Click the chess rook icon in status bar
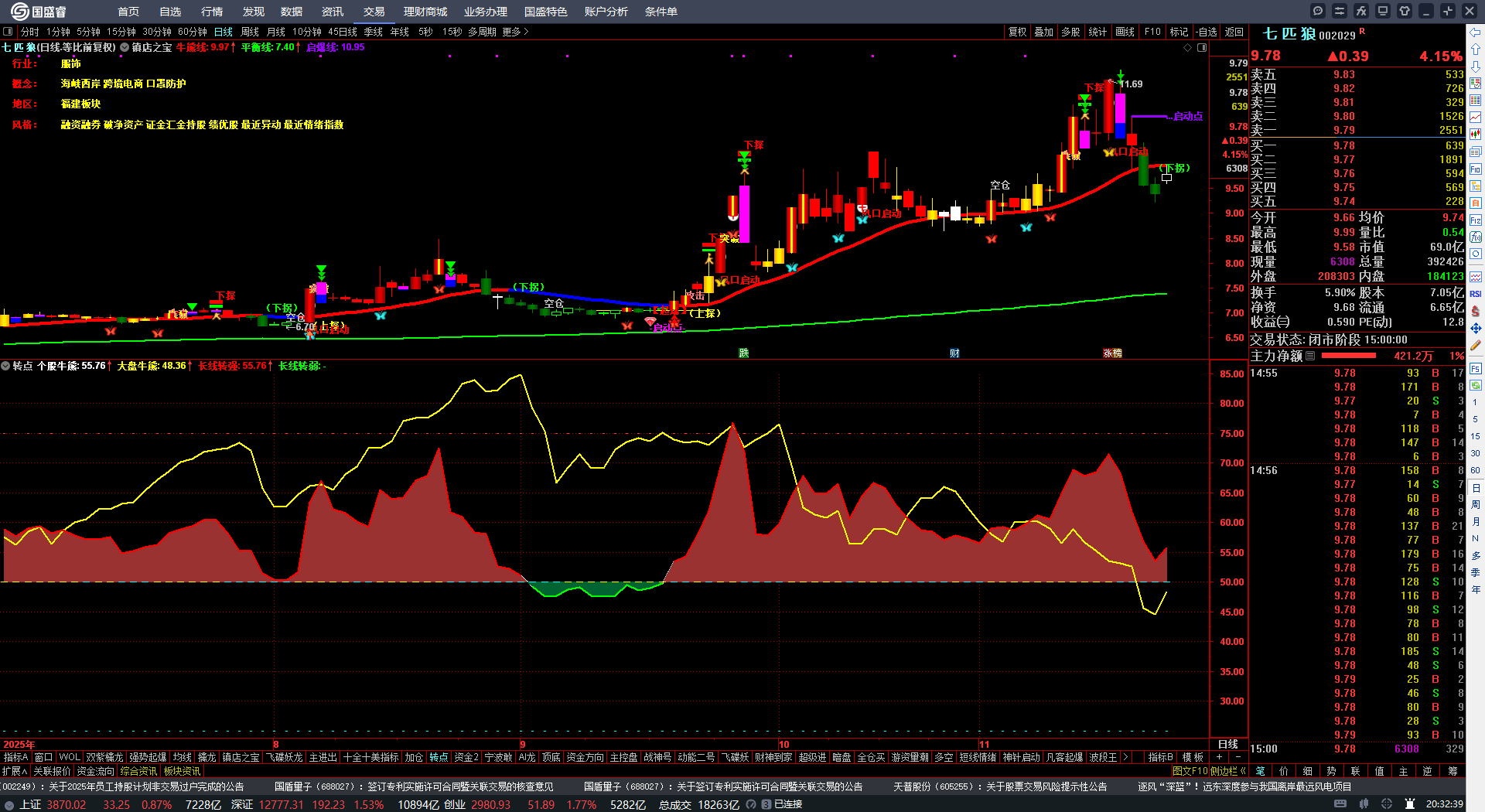1485x812 pixels. [1411, 804]
